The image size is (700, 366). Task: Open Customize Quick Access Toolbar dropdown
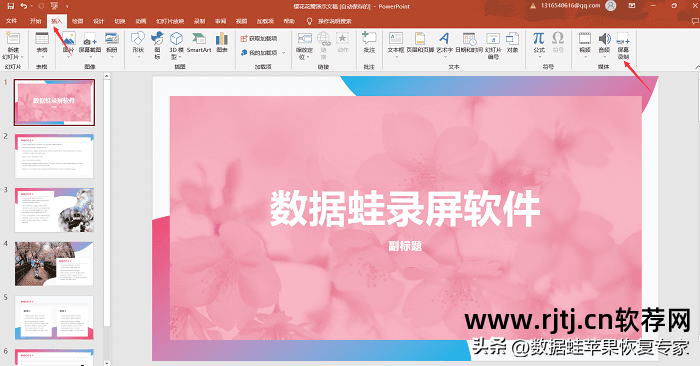tap(67, 6)
